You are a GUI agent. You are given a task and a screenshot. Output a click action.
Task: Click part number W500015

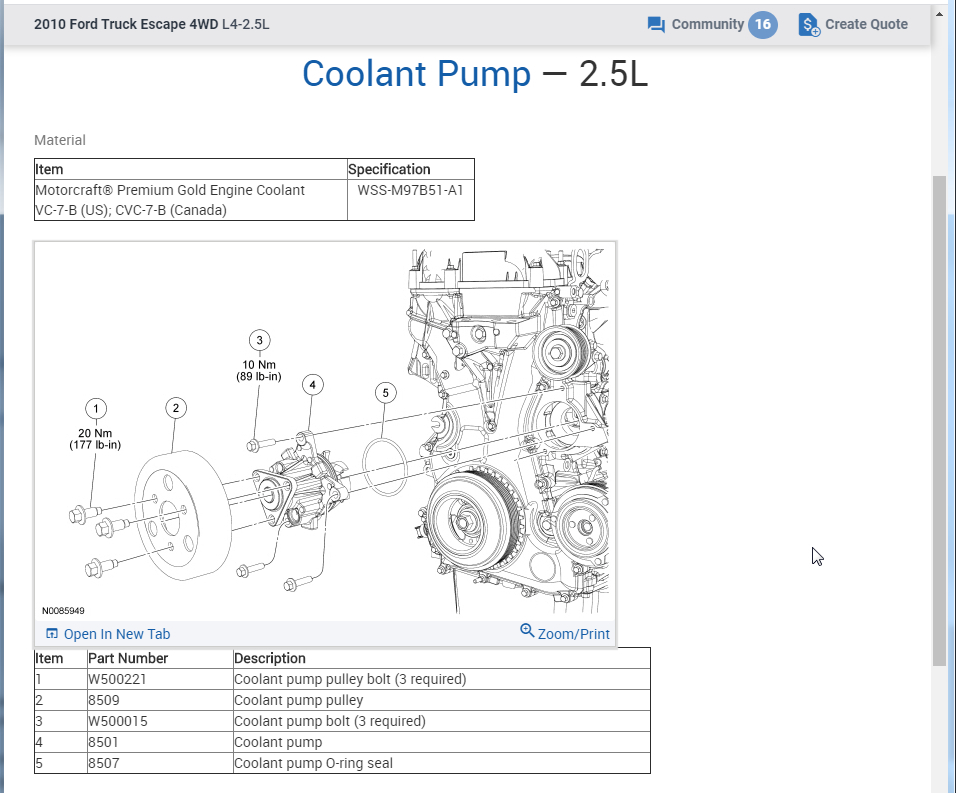[118, 721]
